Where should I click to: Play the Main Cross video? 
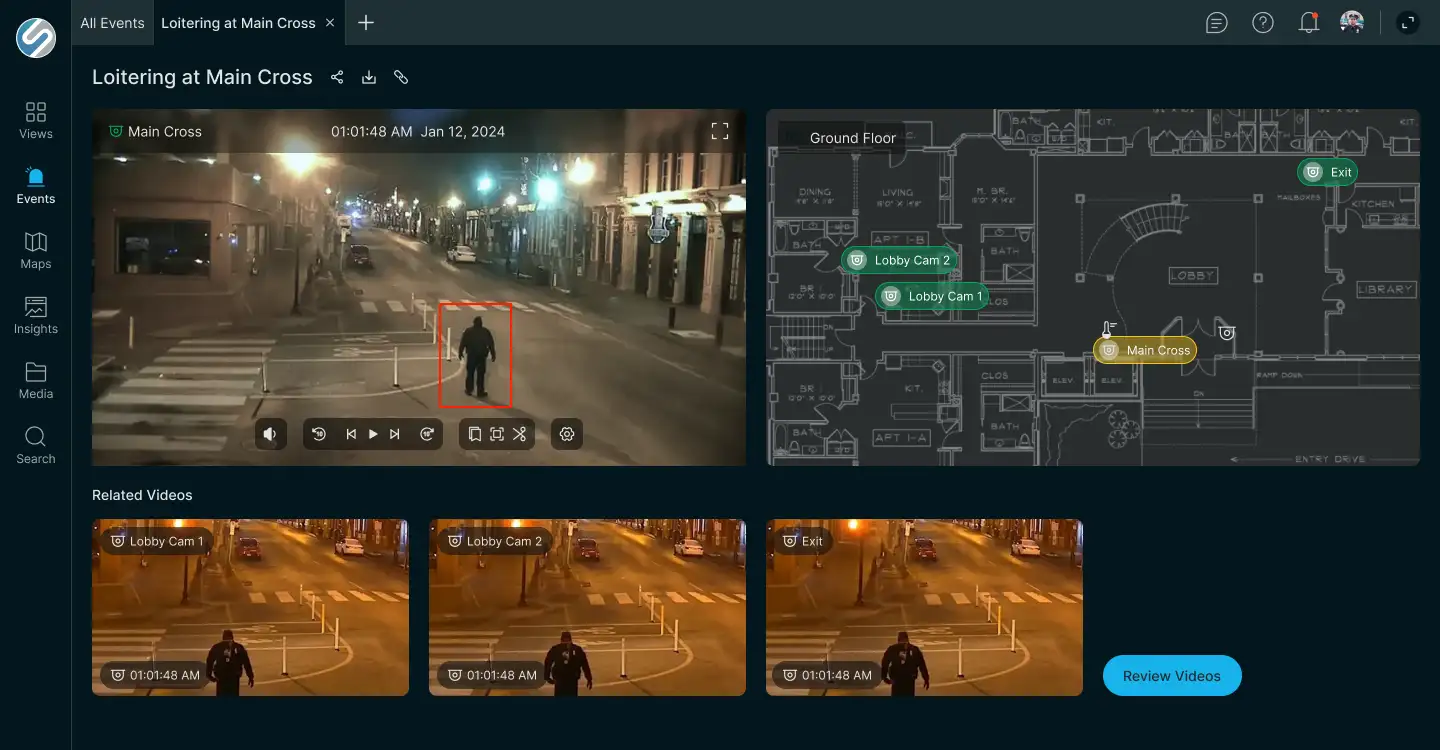point(373,434)
